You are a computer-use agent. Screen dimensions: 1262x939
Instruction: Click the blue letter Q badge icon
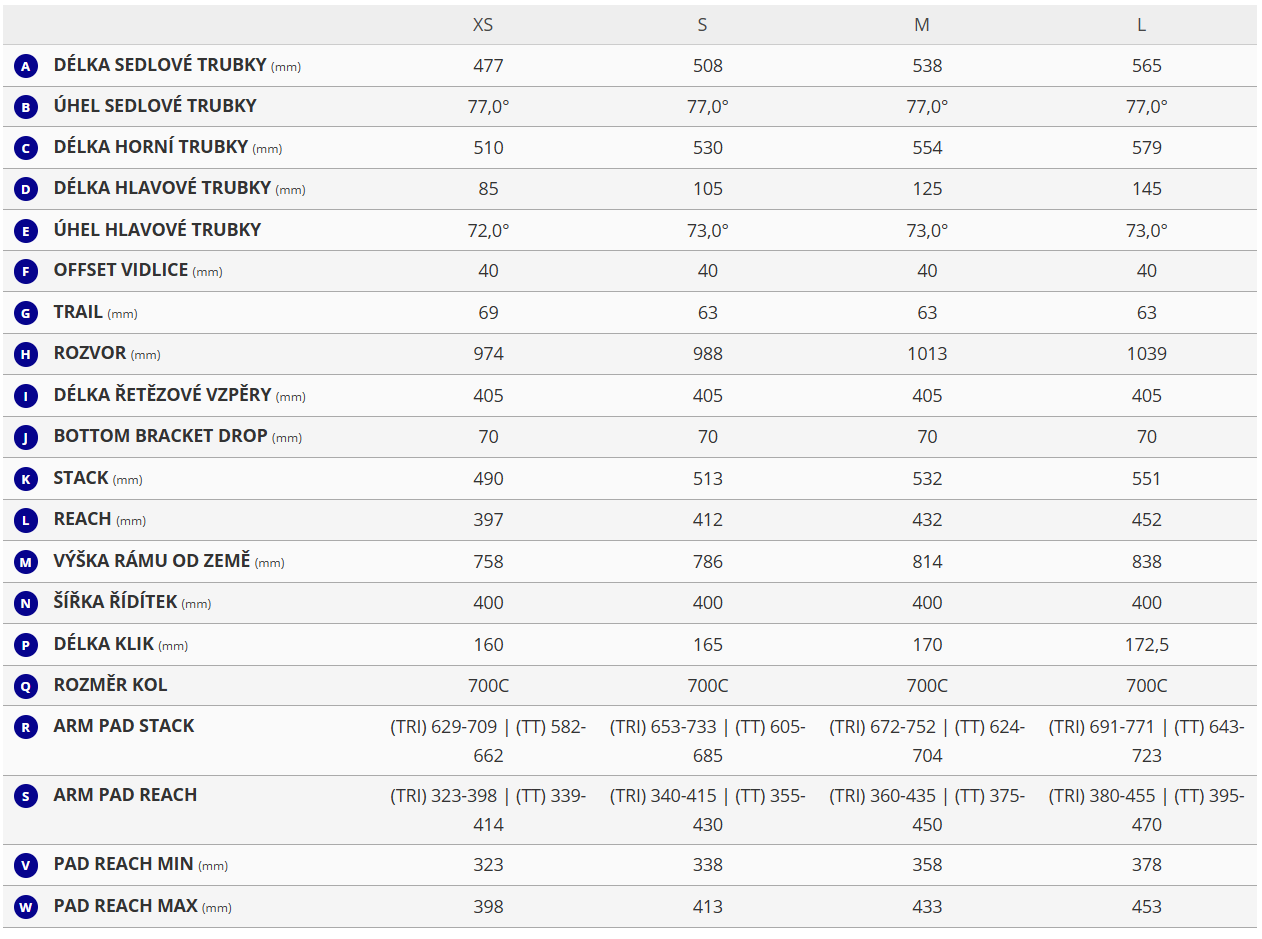click(x=26, y=686)
